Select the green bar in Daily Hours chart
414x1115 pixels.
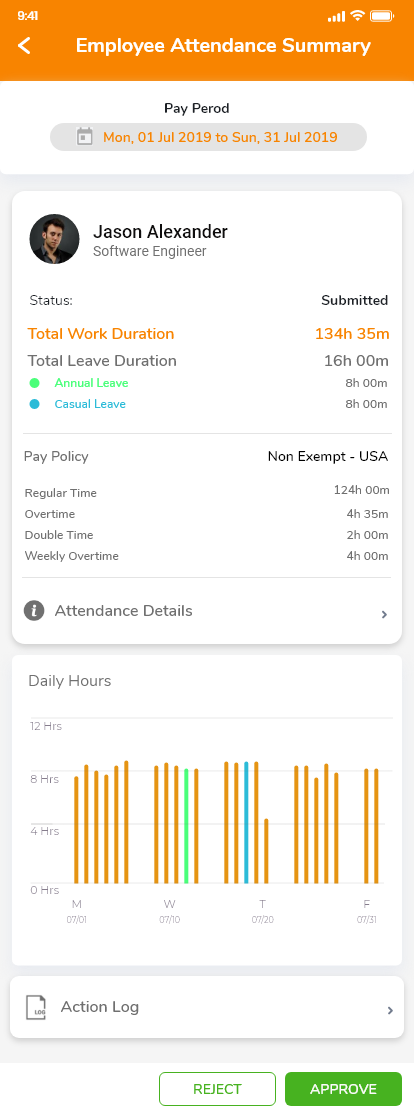click(x=186, y=826)
